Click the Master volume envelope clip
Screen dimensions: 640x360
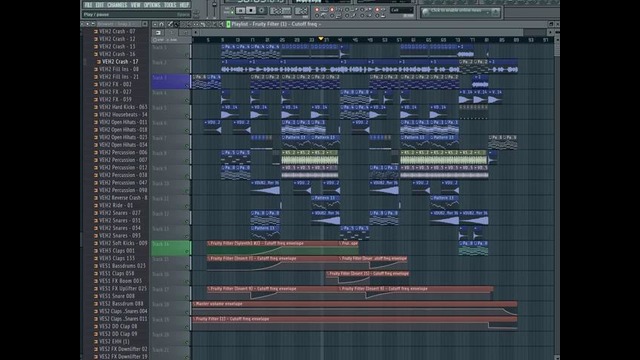(355, 308)
